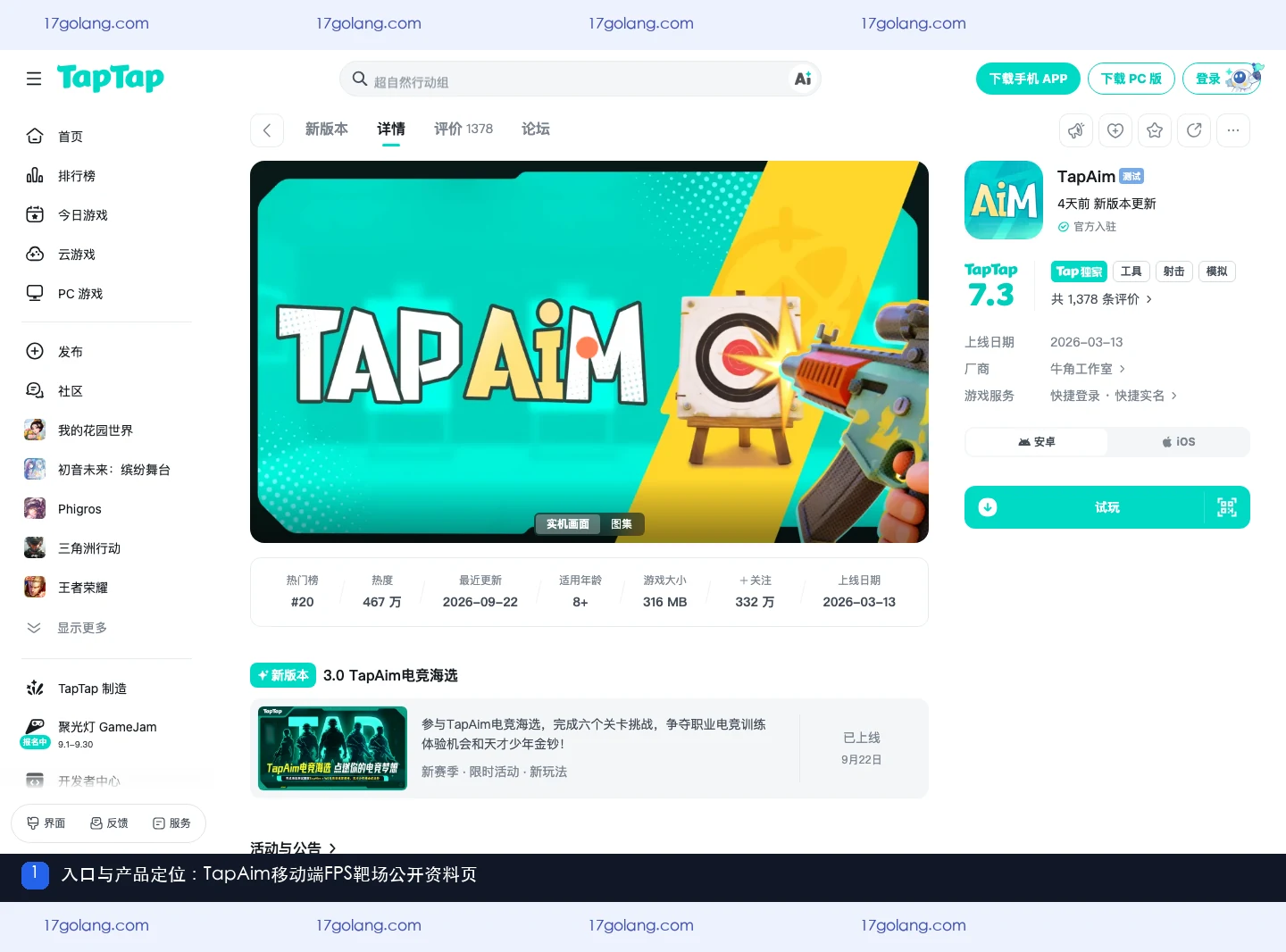The width and height of the screenshot is (1286, 952).
Task: Open the three-dots more options
Action: (x=1233, y=130)
